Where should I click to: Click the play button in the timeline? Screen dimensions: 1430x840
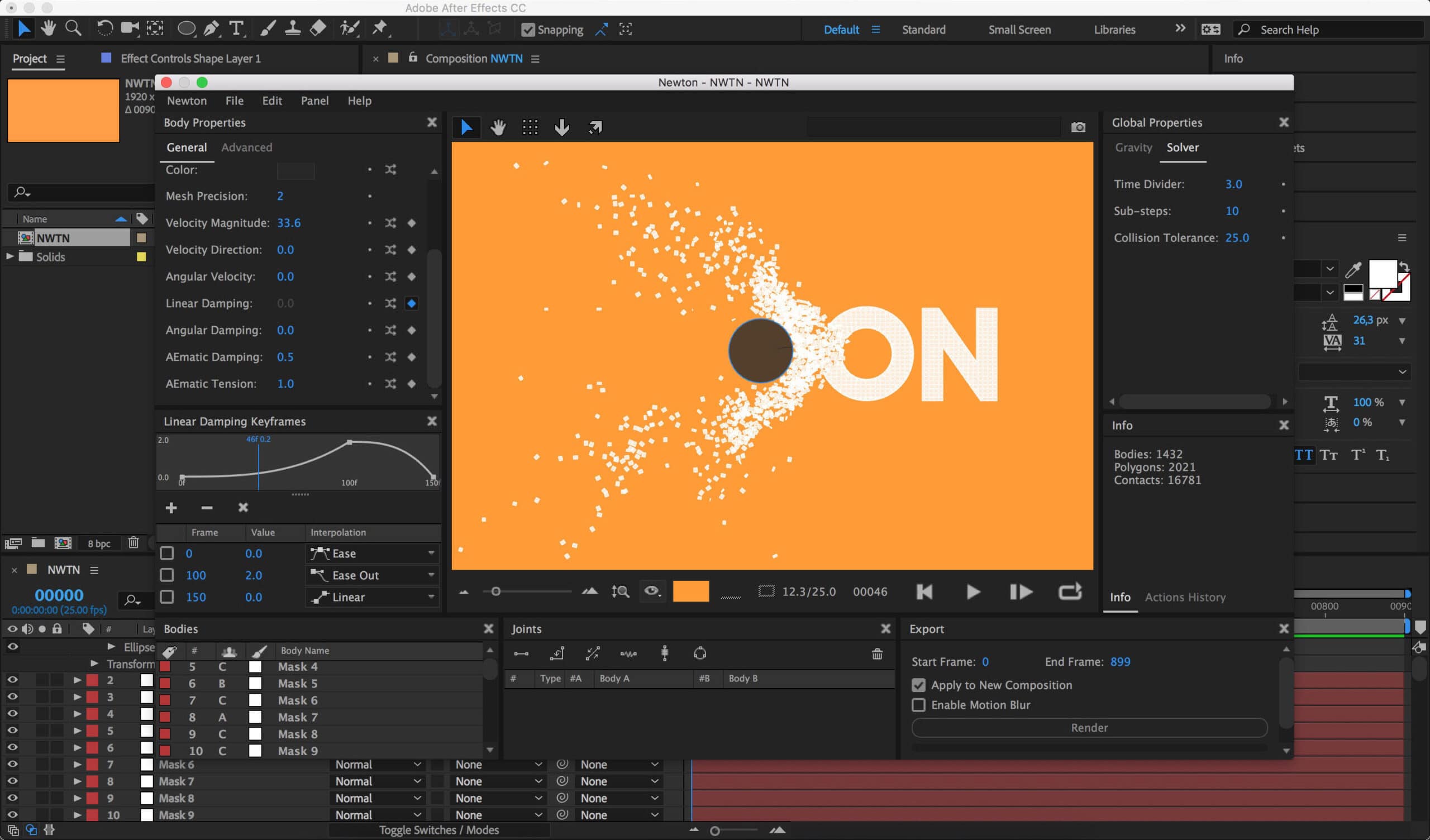[x=971, y=591]
